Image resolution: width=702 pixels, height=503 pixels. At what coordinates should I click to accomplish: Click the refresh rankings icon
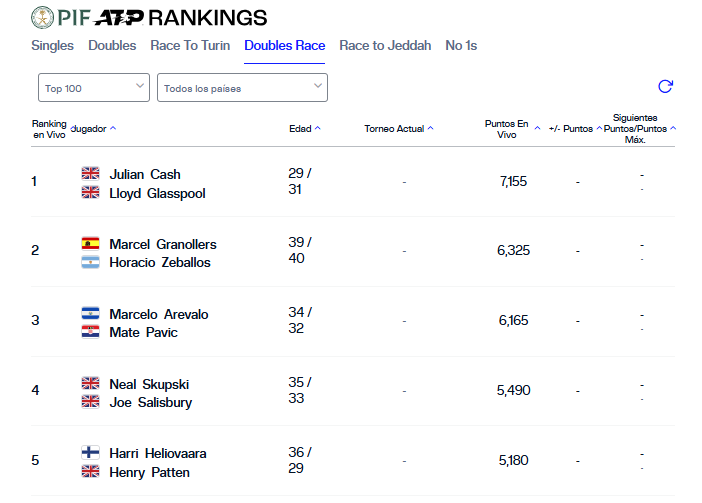[665, 86]
